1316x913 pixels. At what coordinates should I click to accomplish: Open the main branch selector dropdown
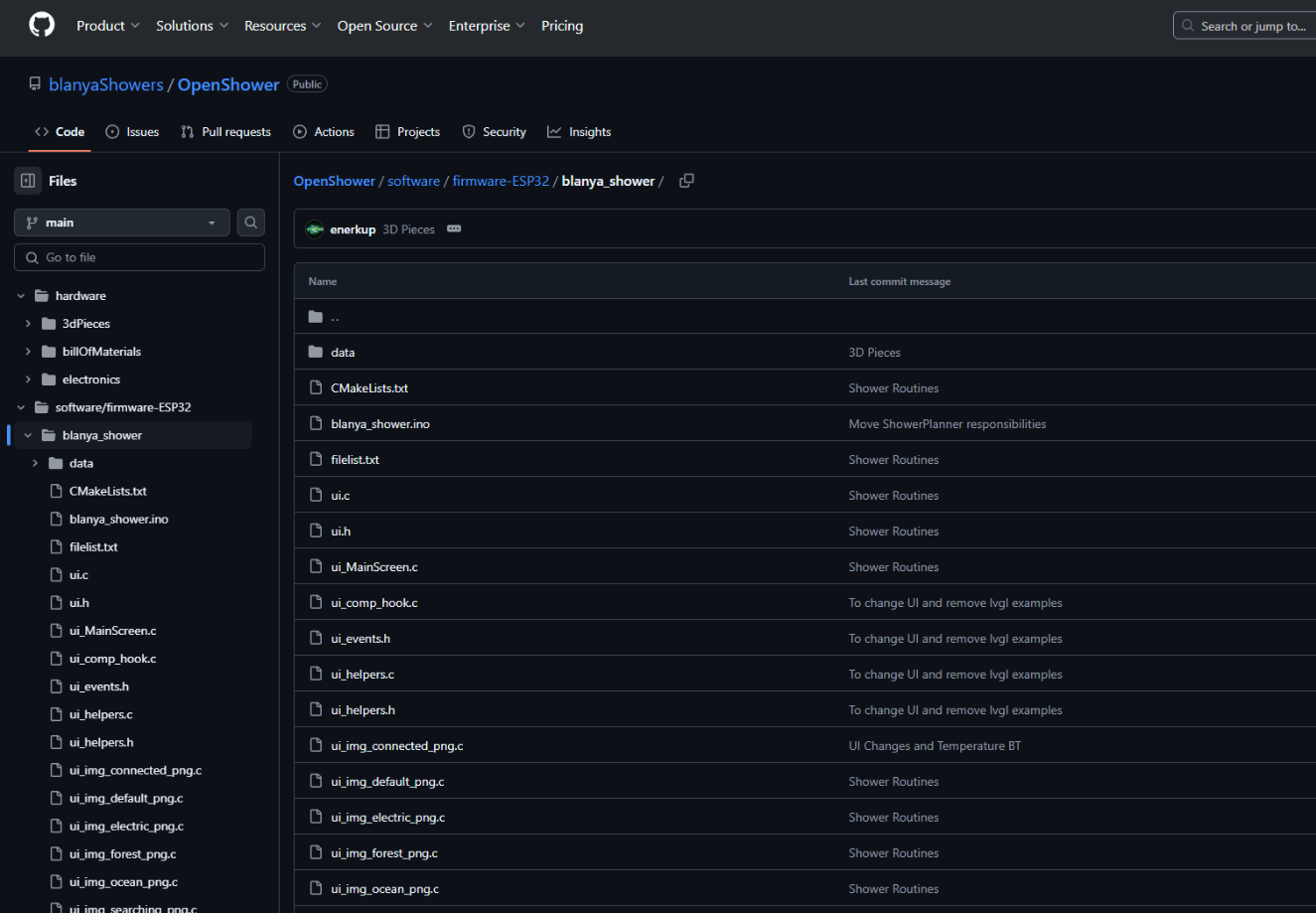[122, 223]
